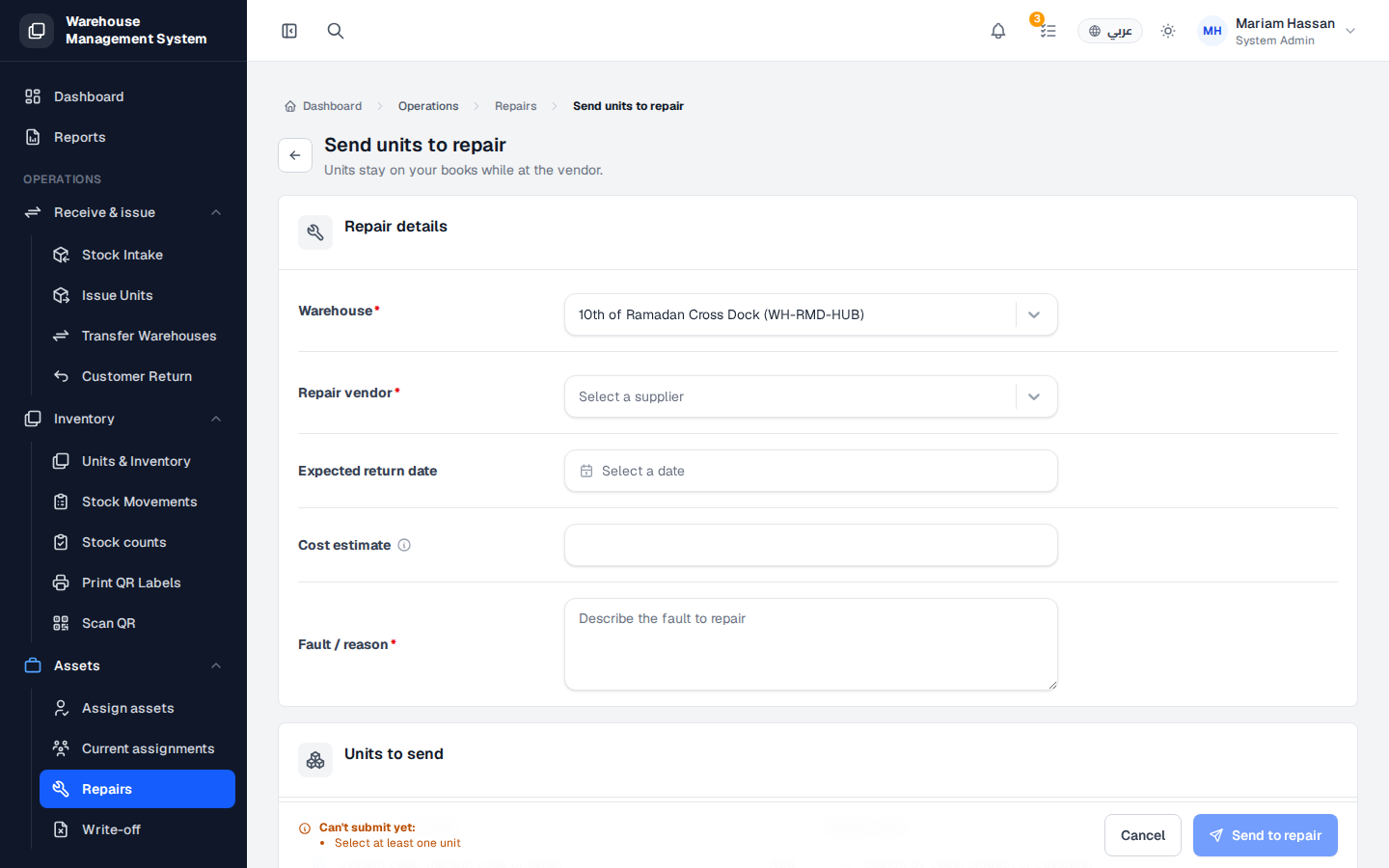Open Customer Return page
The height and width of the screenshot is (868, 1389).
click(137, 376)
